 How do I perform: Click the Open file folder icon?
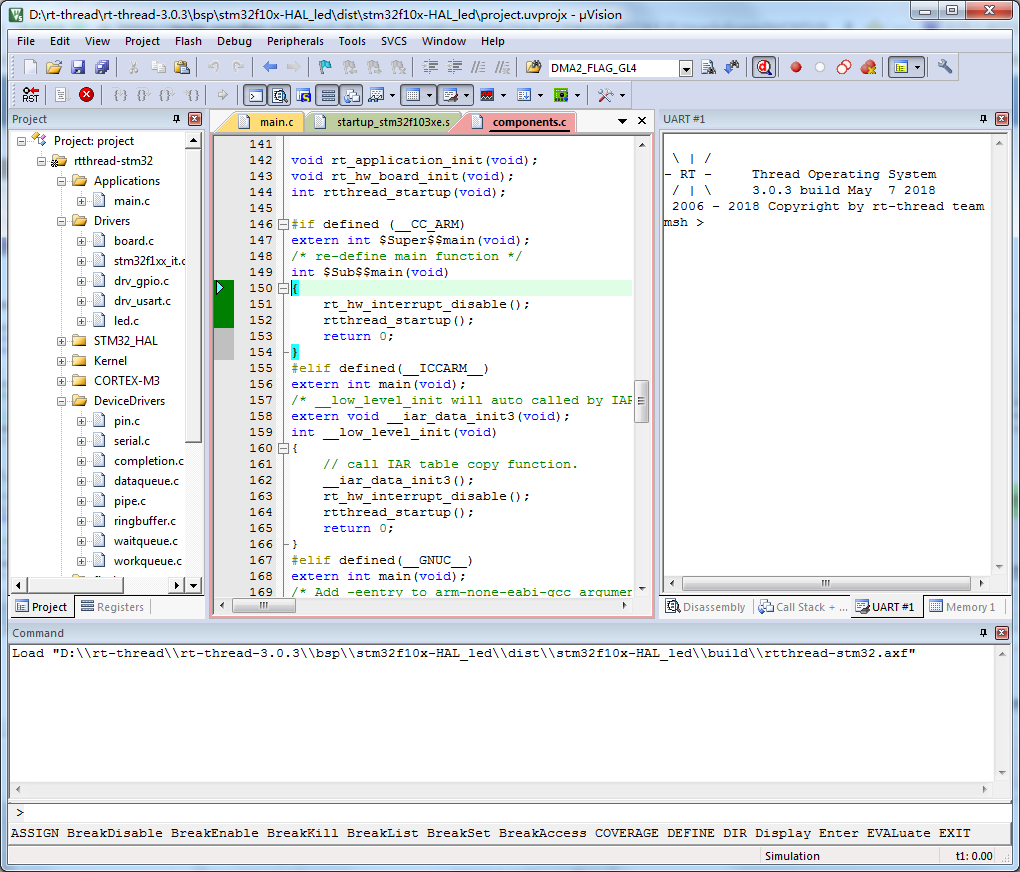tap(54, 68)
